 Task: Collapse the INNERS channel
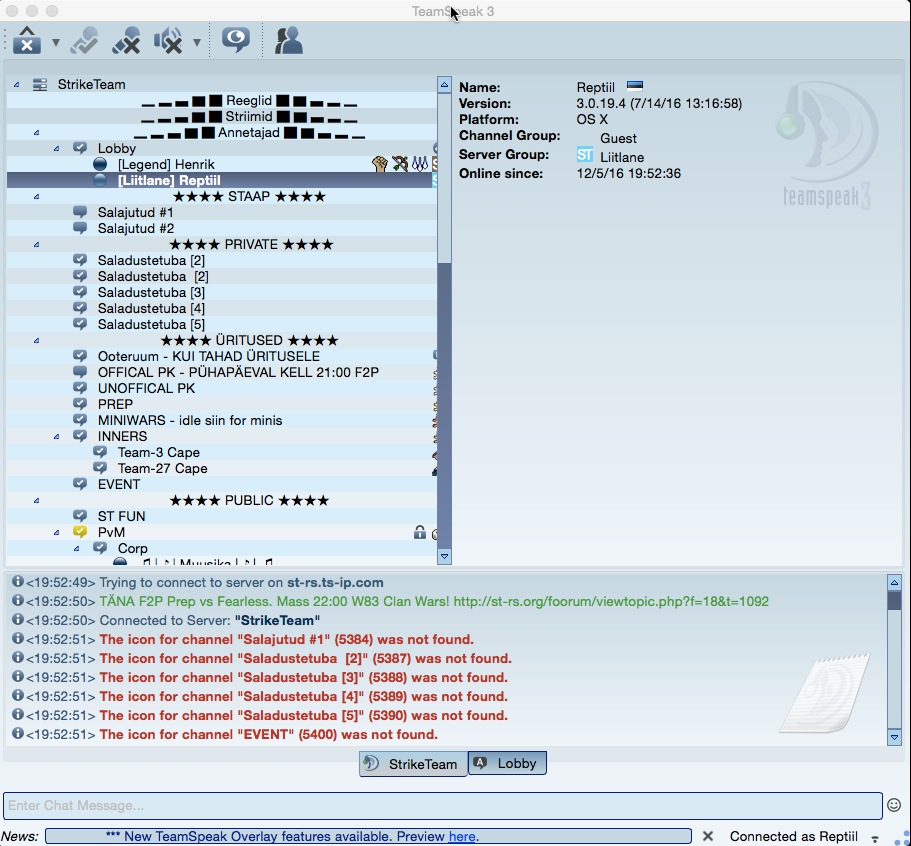tap(56, 436)
